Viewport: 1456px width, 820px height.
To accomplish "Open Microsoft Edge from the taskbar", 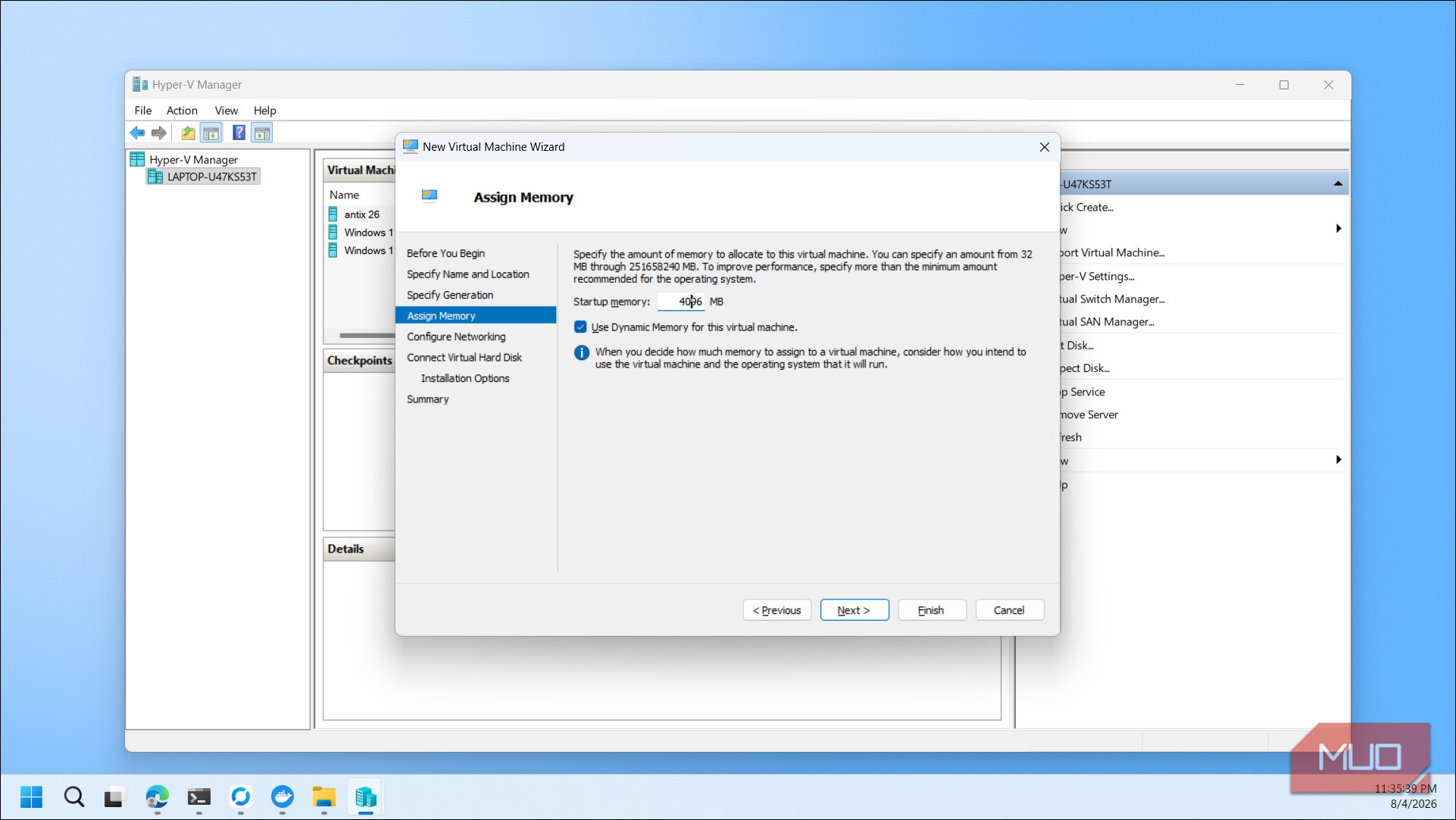I will coord(157,797).
